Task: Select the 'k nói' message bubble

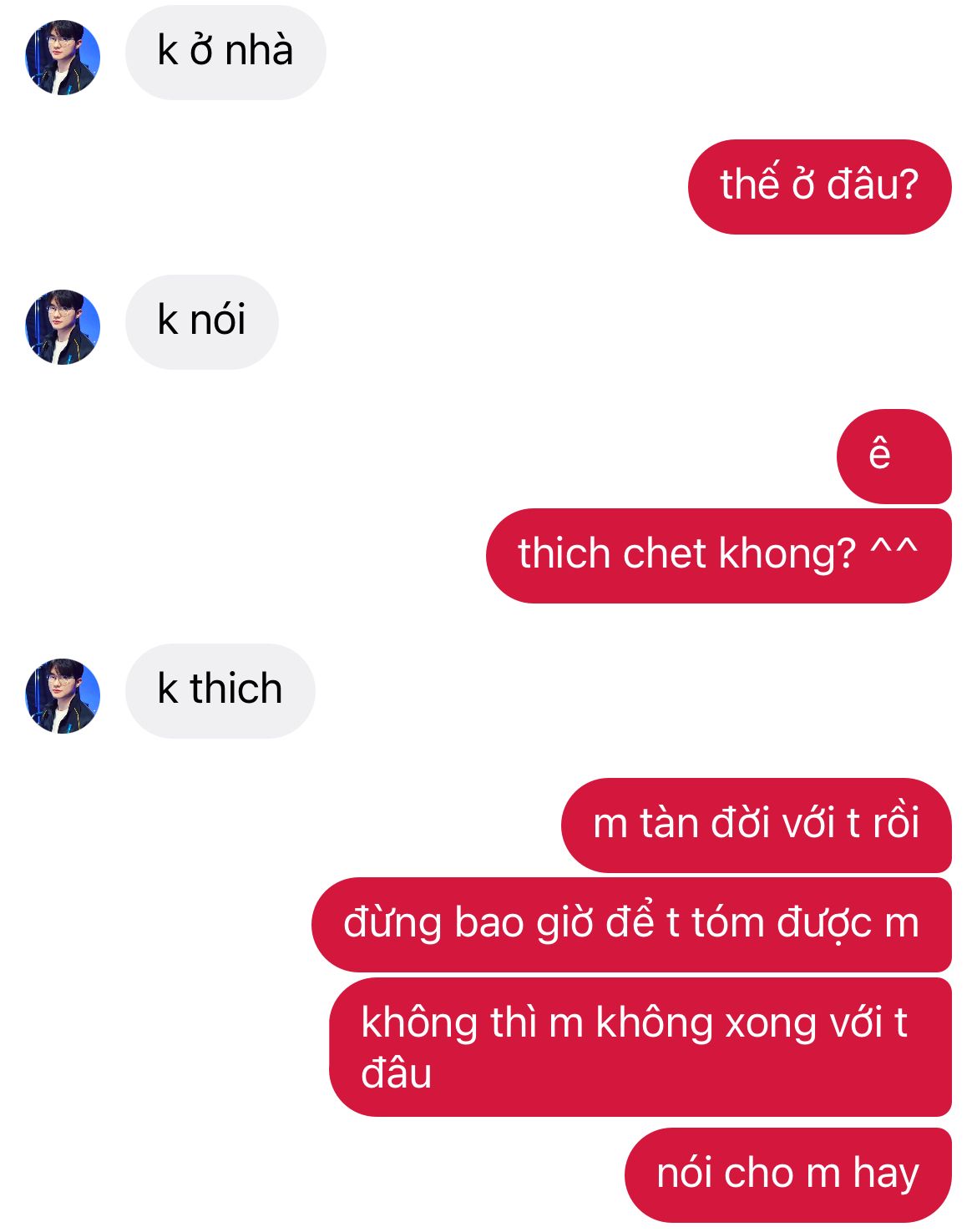Action: (201, 322)
